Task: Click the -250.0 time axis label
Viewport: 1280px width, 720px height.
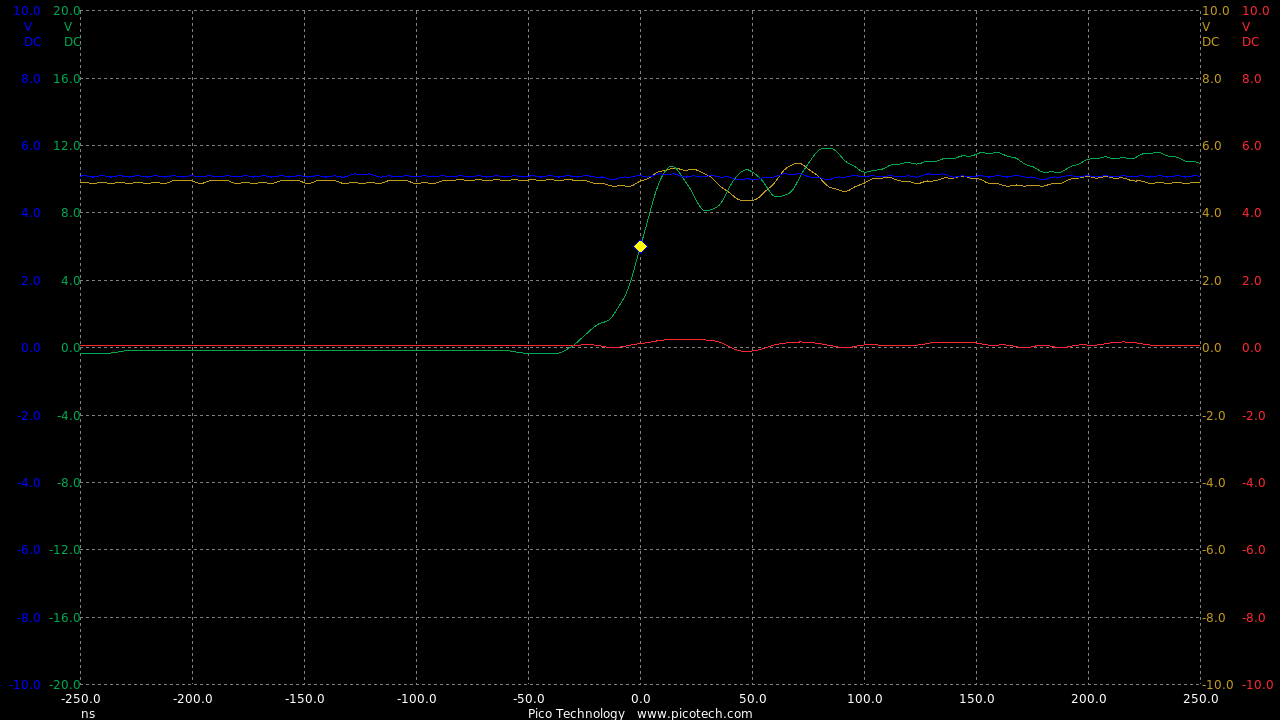Action: coord(81,699)
